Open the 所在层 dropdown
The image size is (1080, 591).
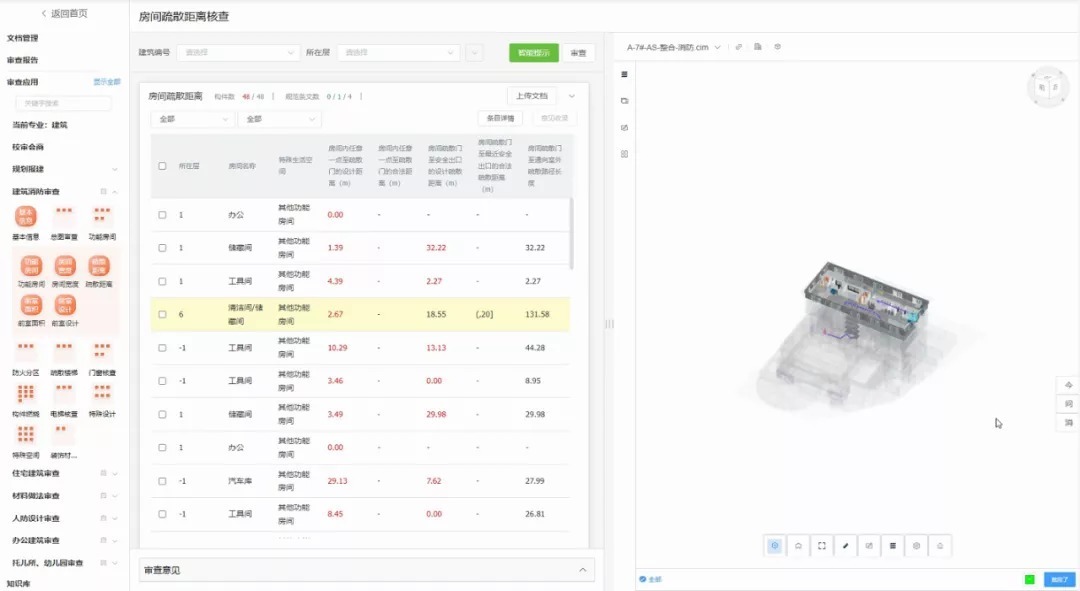pyautogui.click(x=398, y=52)
